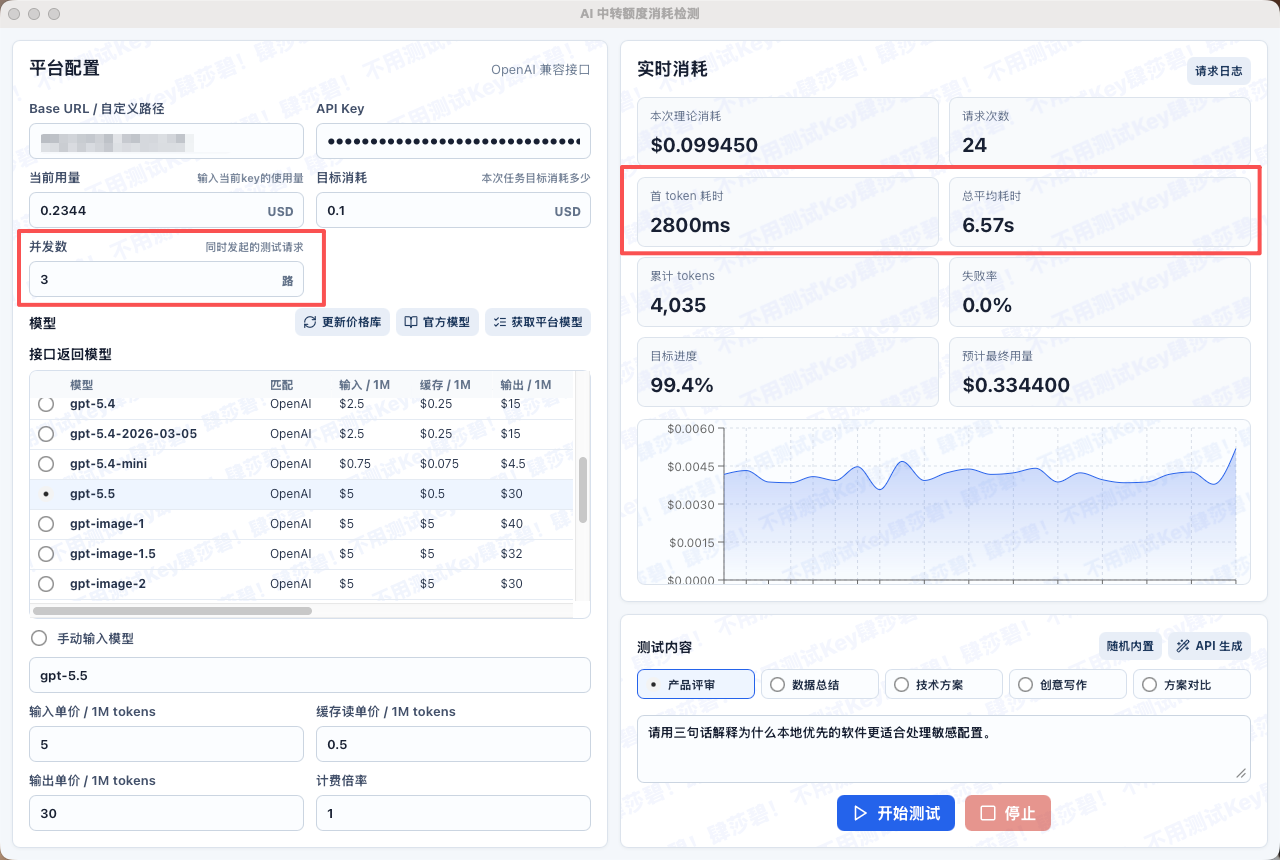This screenshot has width=1280, height=860.
Task: Select the gpt-5.5 model radio
Action: (x=46, y=494)
